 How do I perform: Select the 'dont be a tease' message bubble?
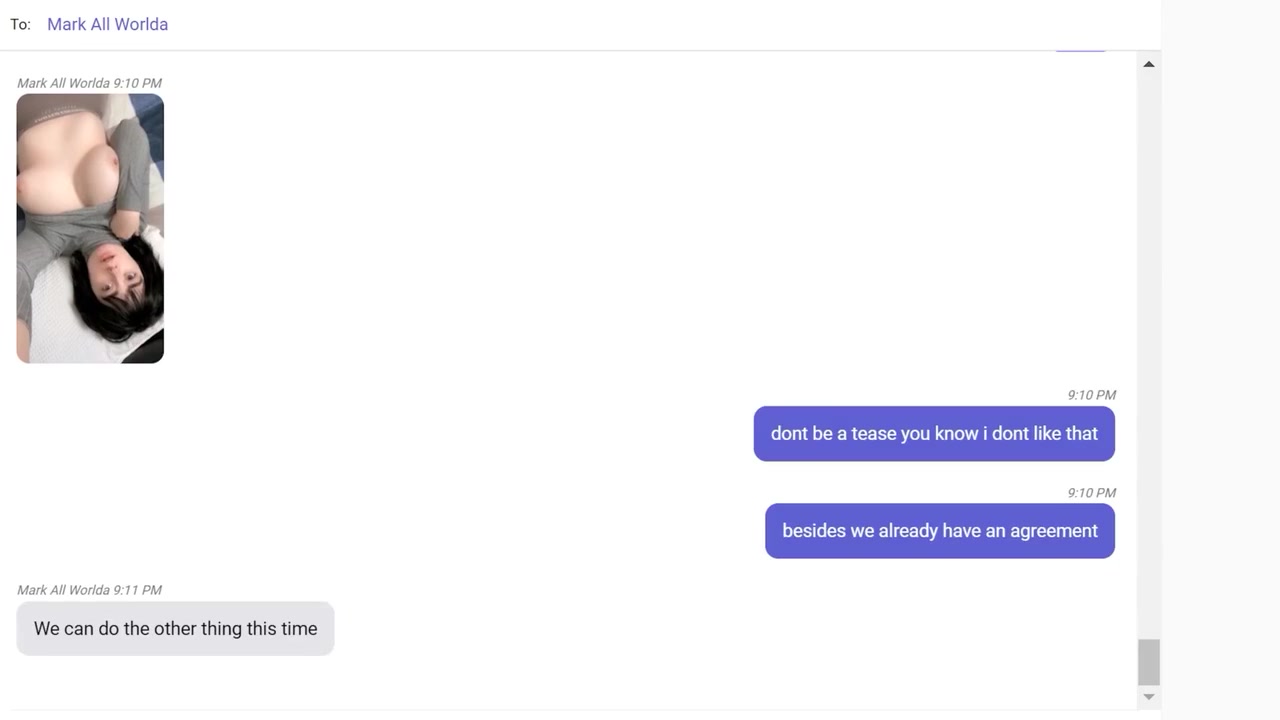coord(934,433)
